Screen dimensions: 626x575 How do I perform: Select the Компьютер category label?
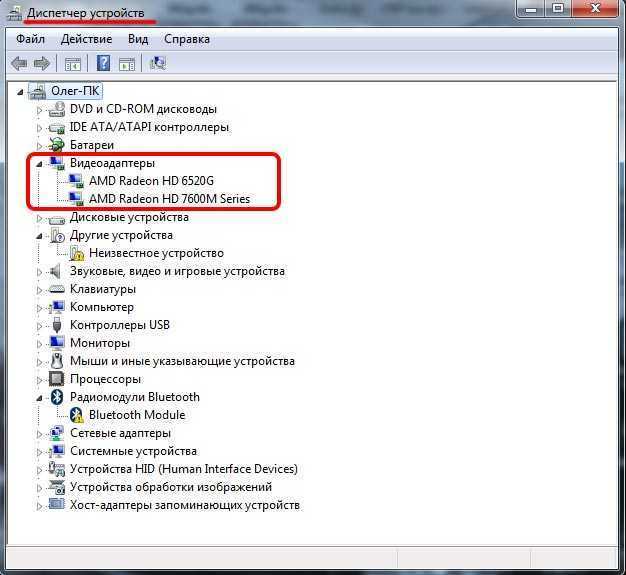click(102, 307)
